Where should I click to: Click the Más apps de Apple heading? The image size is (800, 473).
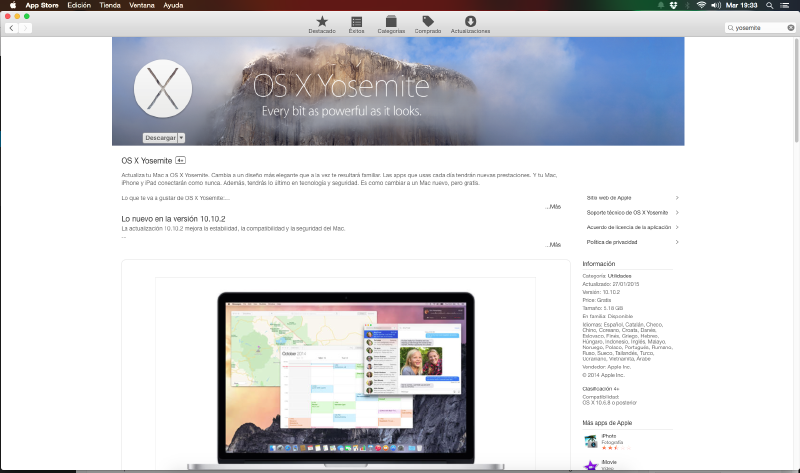[607, 423]
